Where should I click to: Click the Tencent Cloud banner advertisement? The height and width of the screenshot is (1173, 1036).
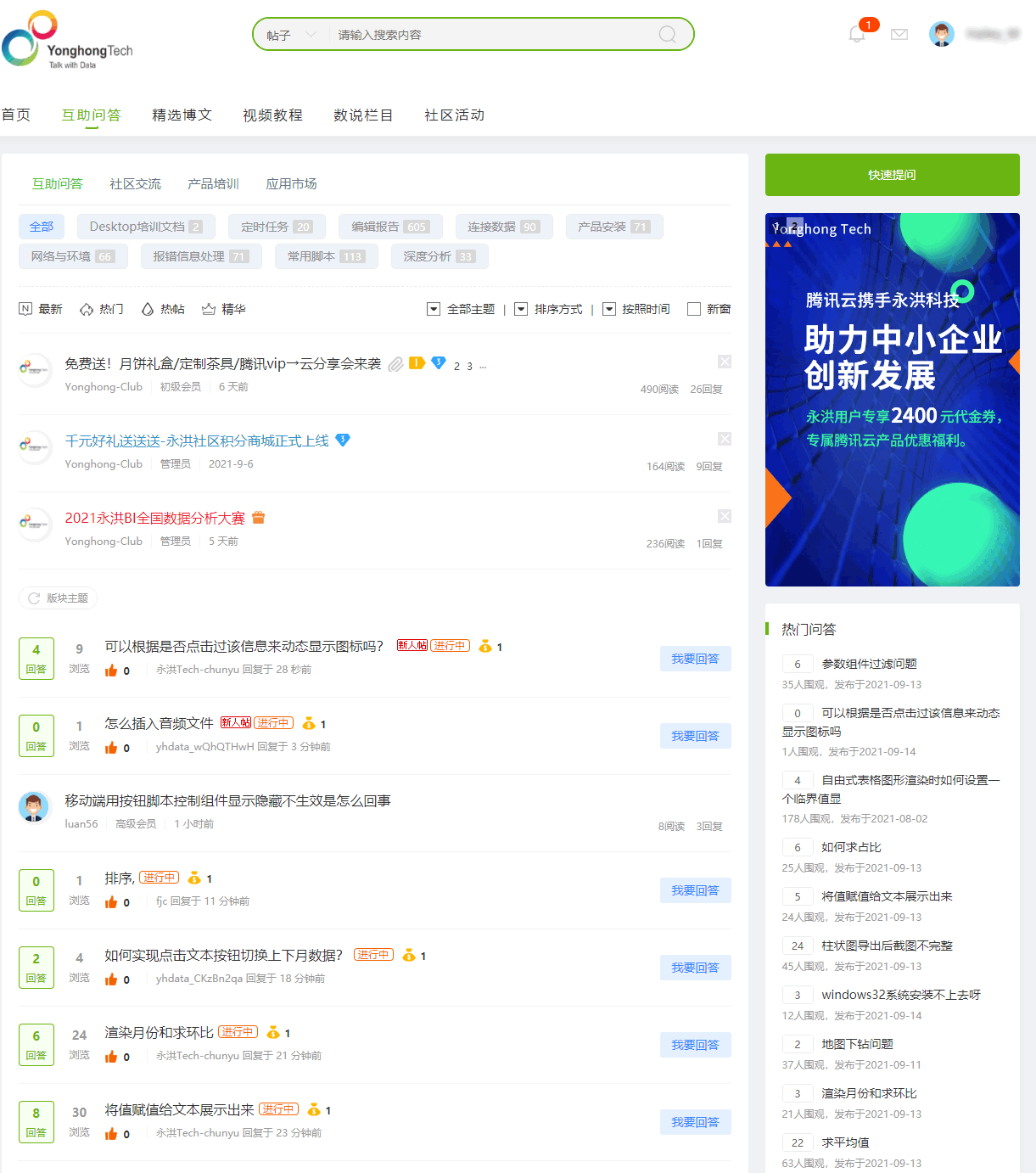[892, 399]
